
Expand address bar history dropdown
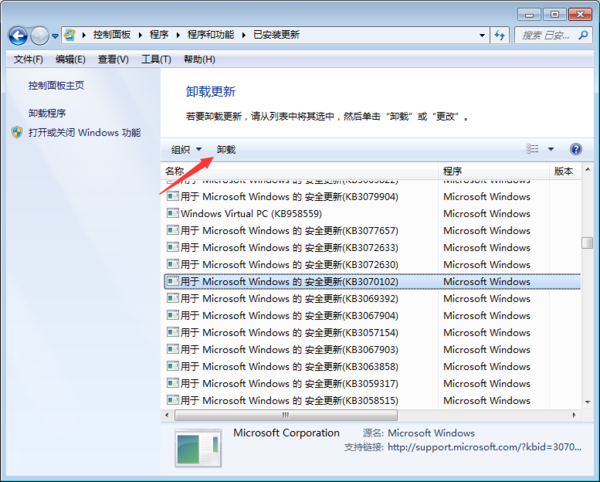coord(482,35)
